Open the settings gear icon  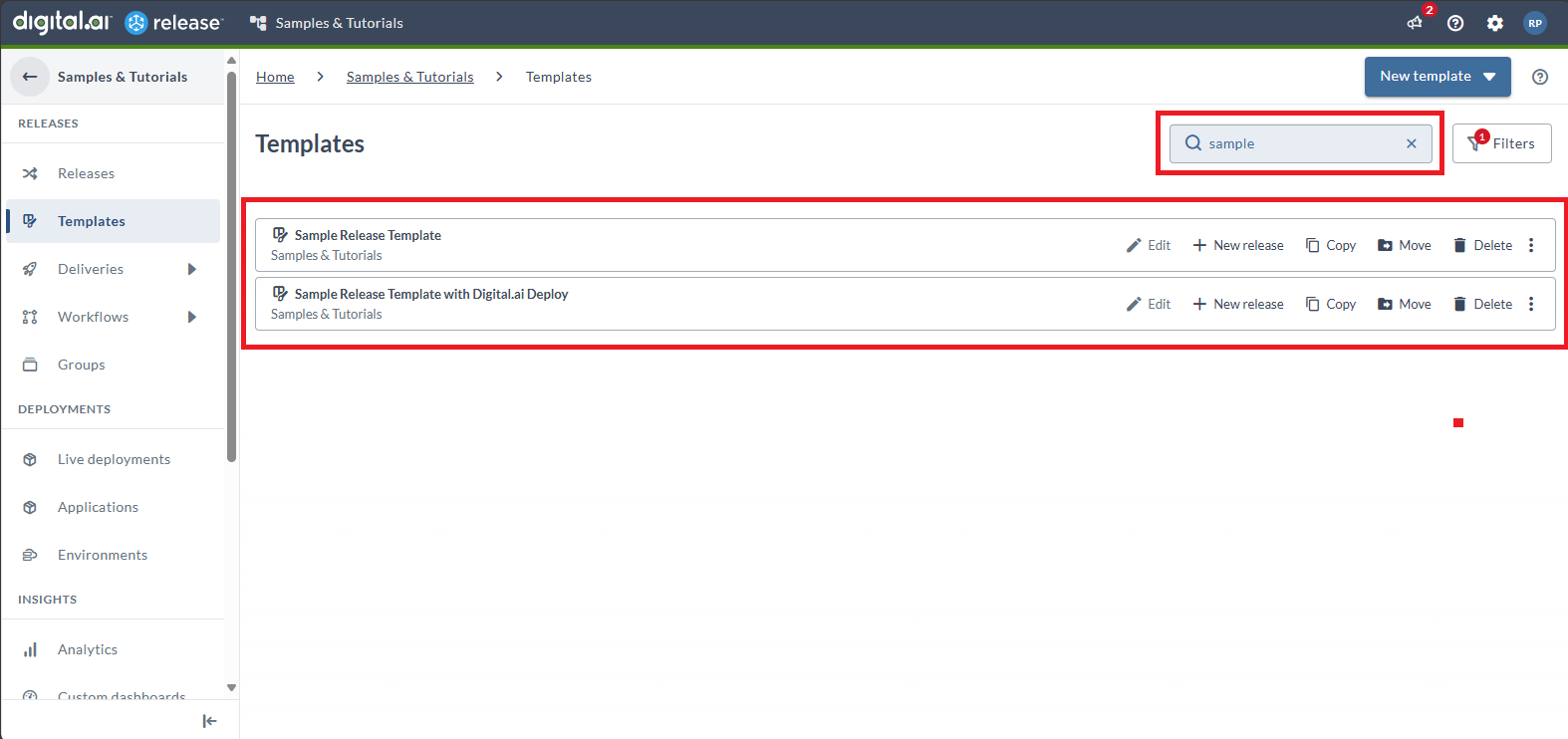tap(1495, 23)
